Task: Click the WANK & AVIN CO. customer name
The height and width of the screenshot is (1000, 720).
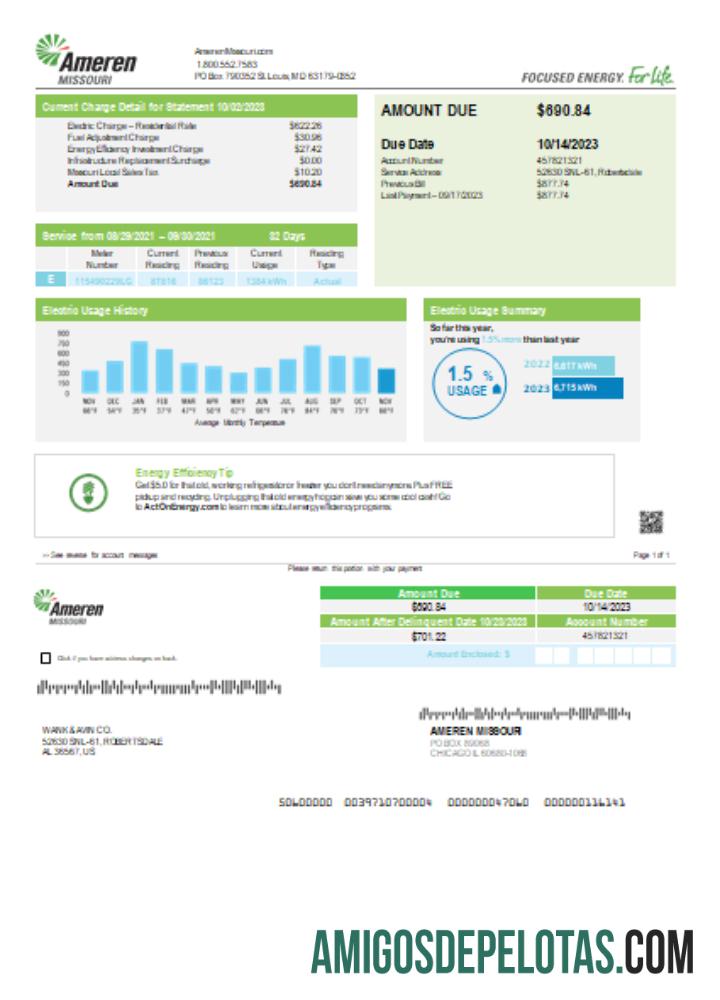Action: click(77, 730)
